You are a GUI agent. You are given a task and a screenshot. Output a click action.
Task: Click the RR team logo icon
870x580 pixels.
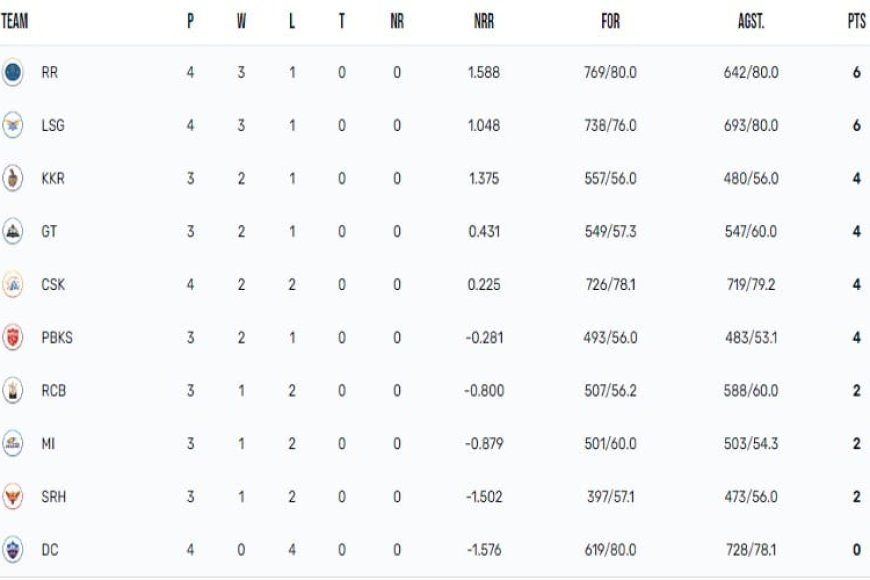click(x=12, y=72)
